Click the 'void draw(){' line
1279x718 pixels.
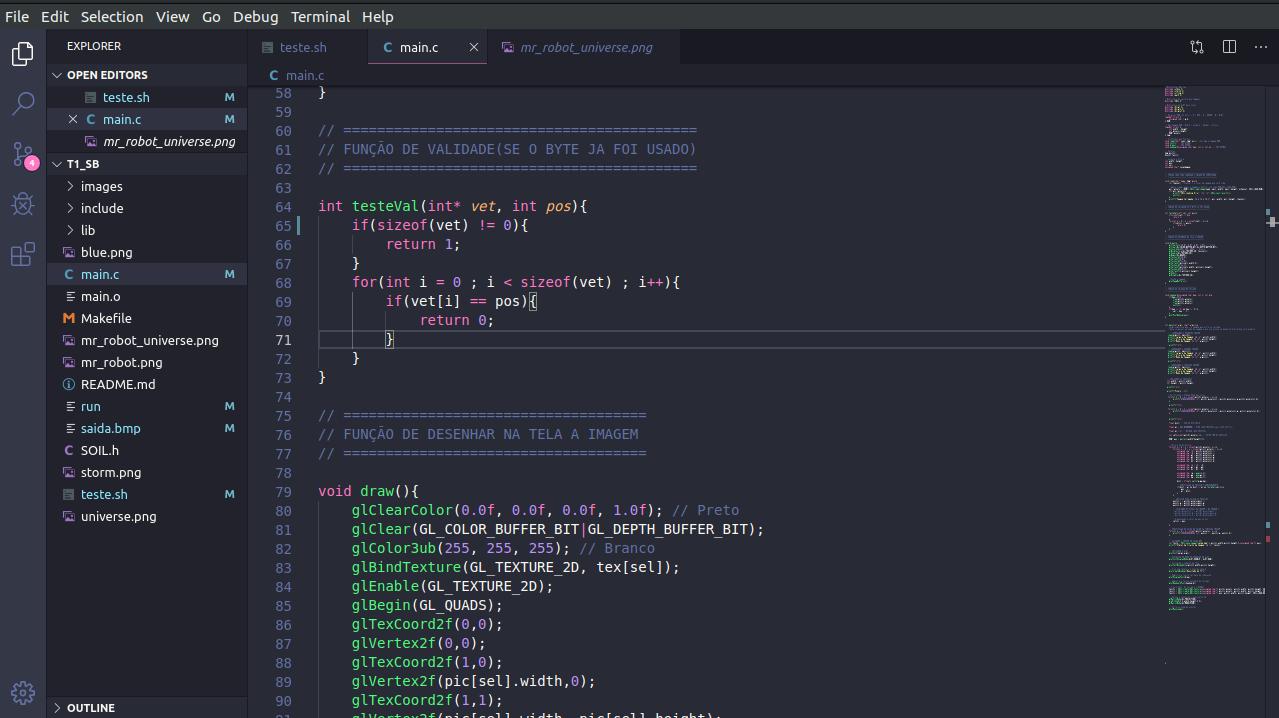[x=368, y=491]
